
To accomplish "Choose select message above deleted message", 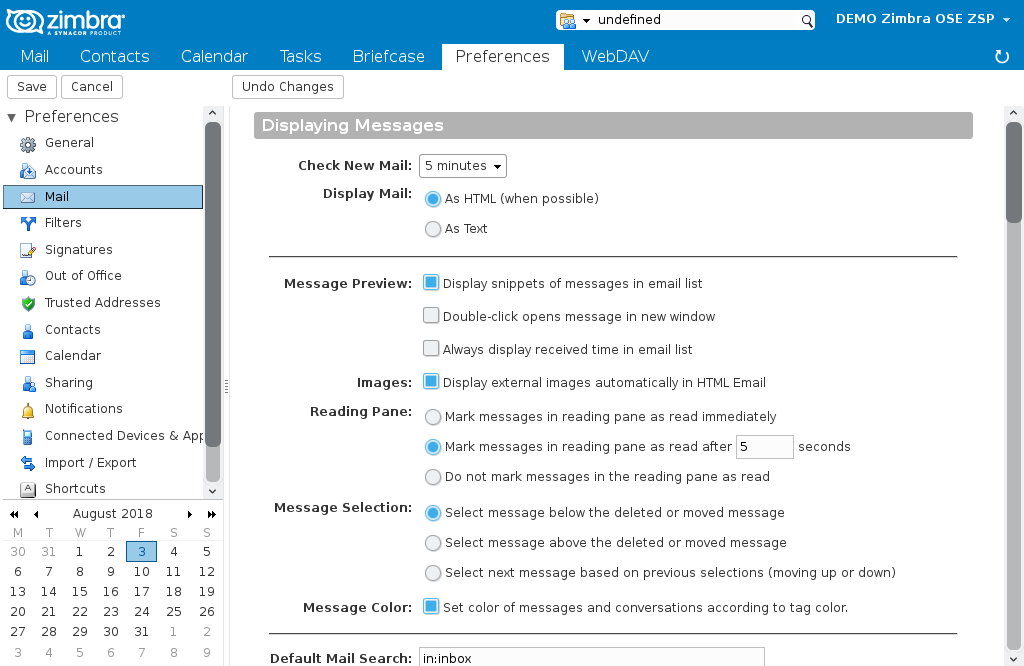I will (x=432, y=543).
